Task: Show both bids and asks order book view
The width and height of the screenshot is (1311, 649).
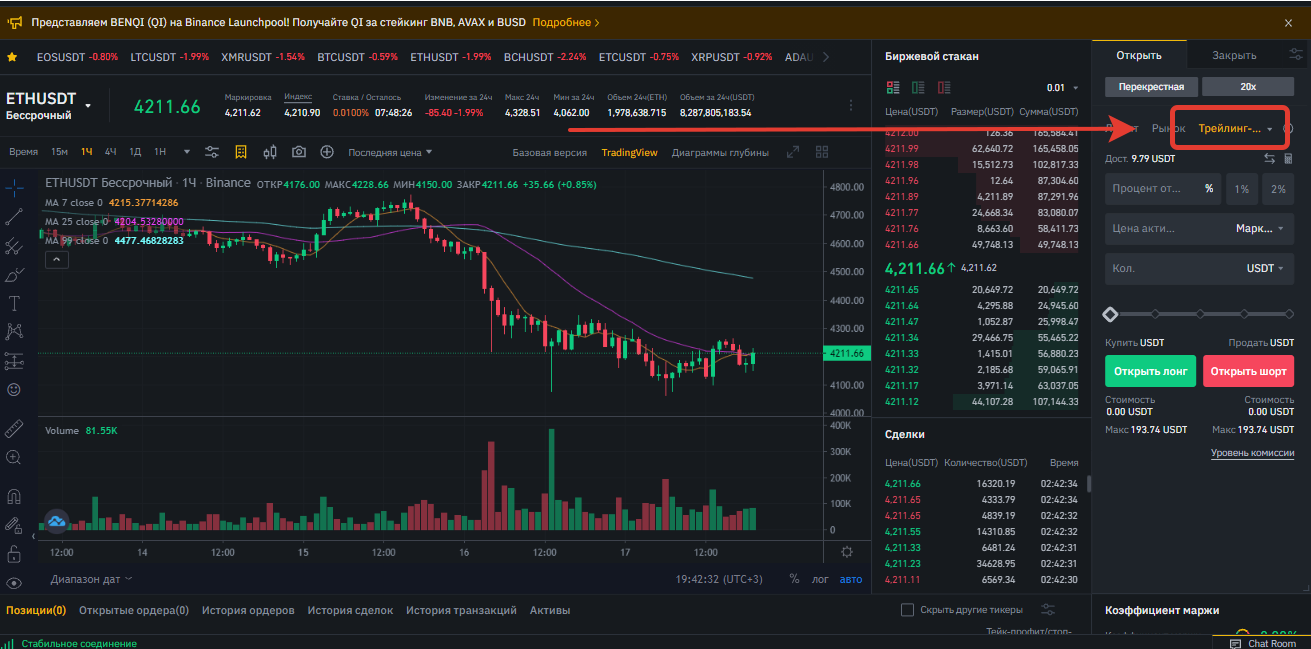Action: tap(892, 87)
